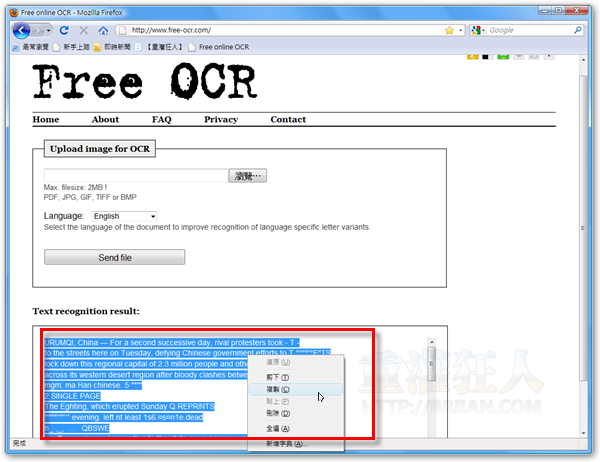Click the 瀏覽 browse button
600x462 pixels.
point(248,176)
